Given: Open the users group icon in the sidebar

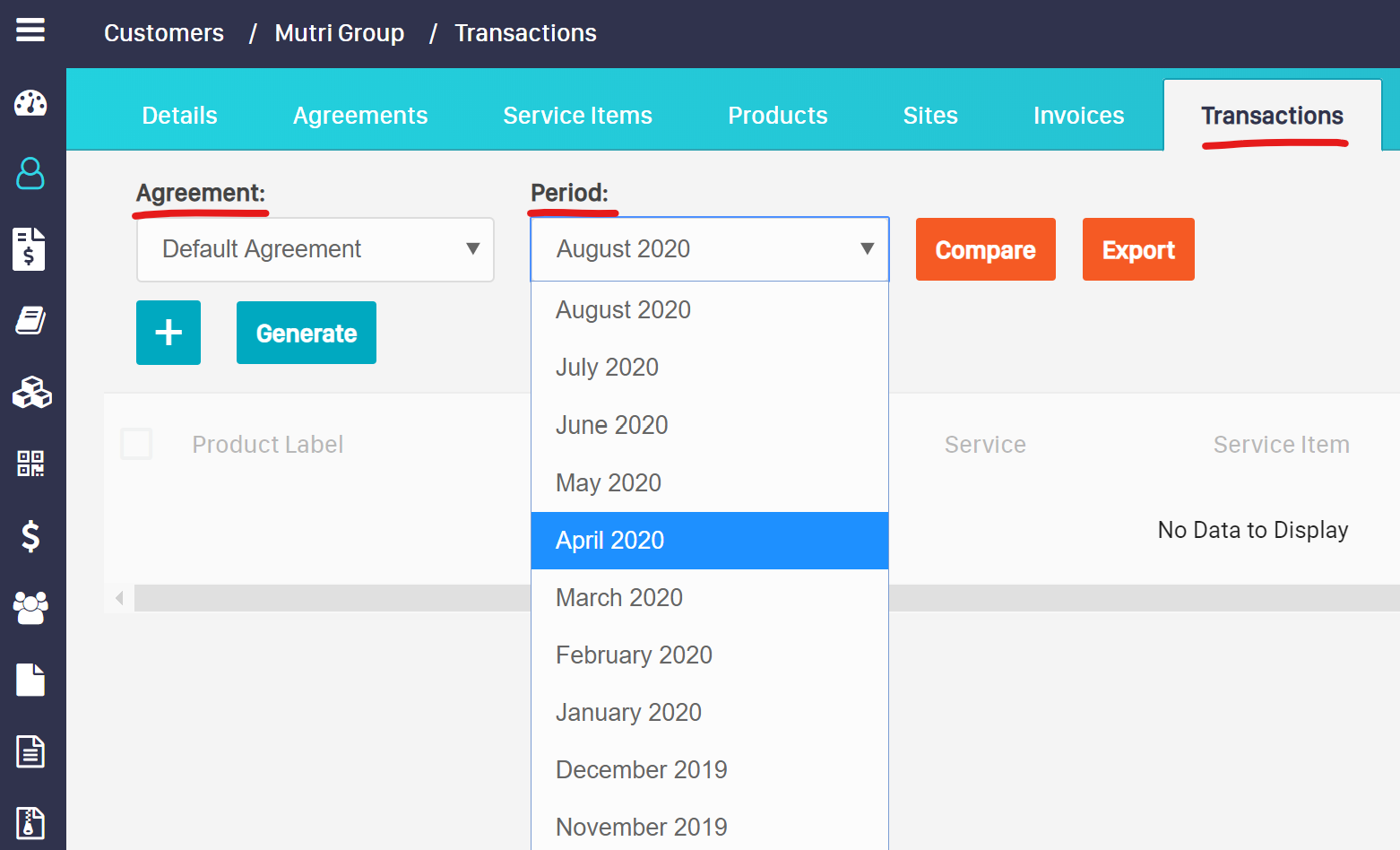Looking at the screenshot, I should (30, 608).
